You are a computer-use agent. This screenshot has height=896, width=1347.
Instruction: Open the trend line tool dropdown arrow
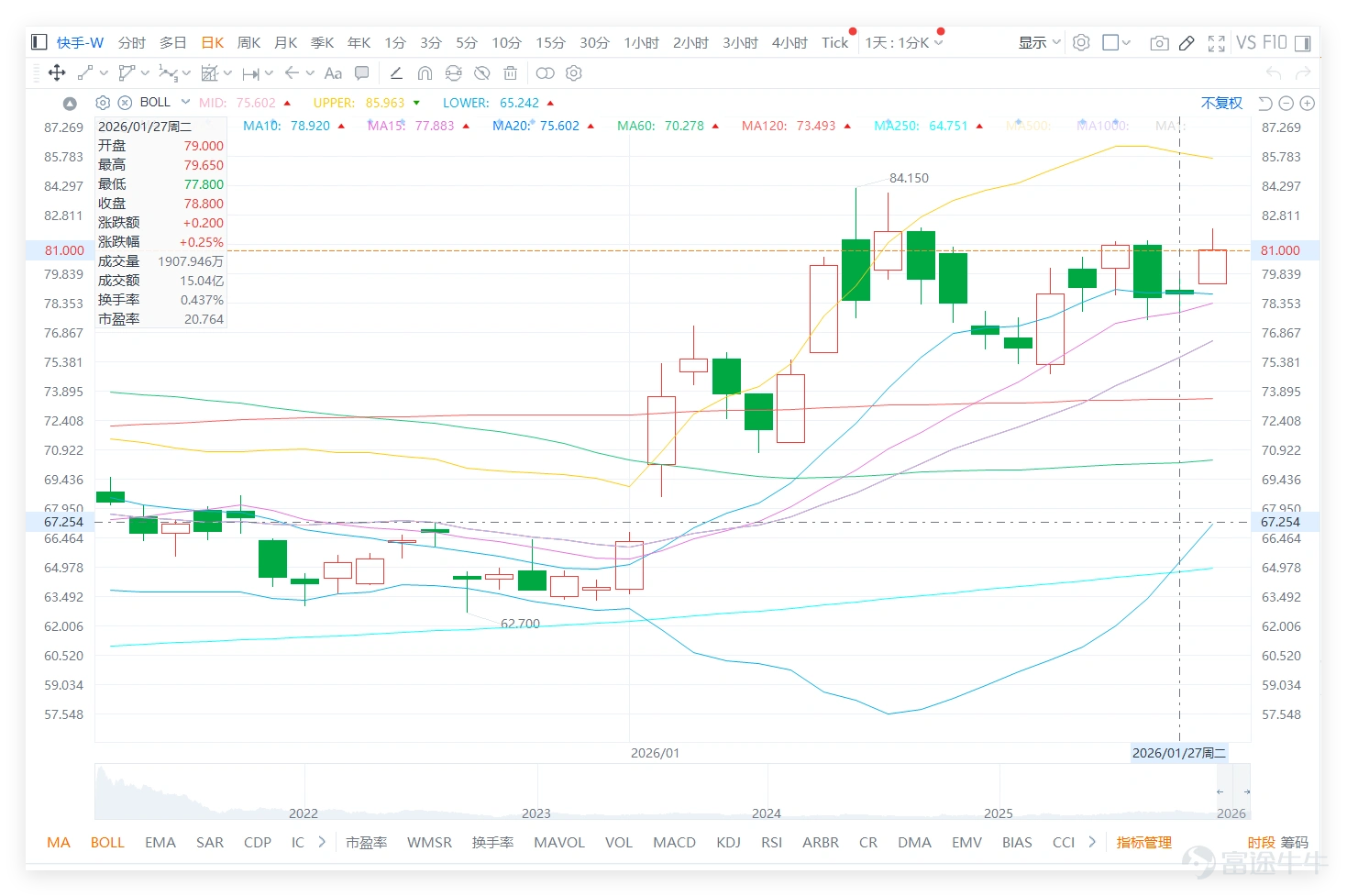point(104,72)
